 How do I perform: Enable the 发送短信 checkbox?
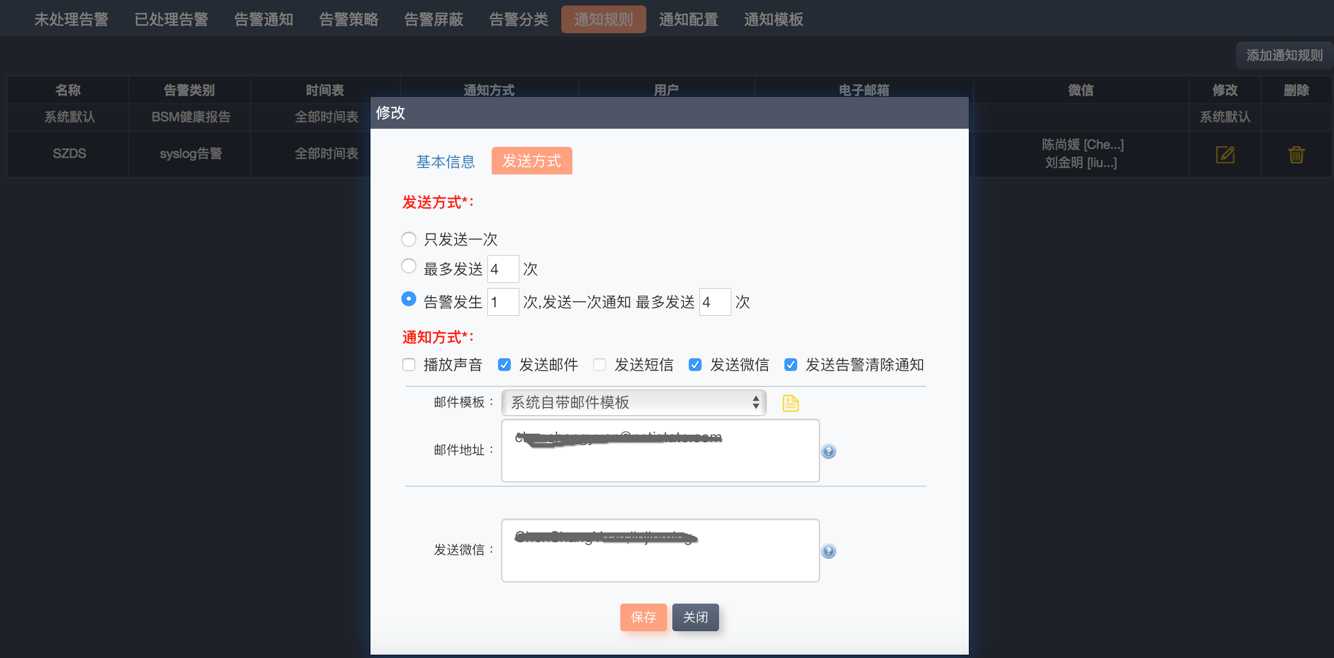[x=600, y=365]
